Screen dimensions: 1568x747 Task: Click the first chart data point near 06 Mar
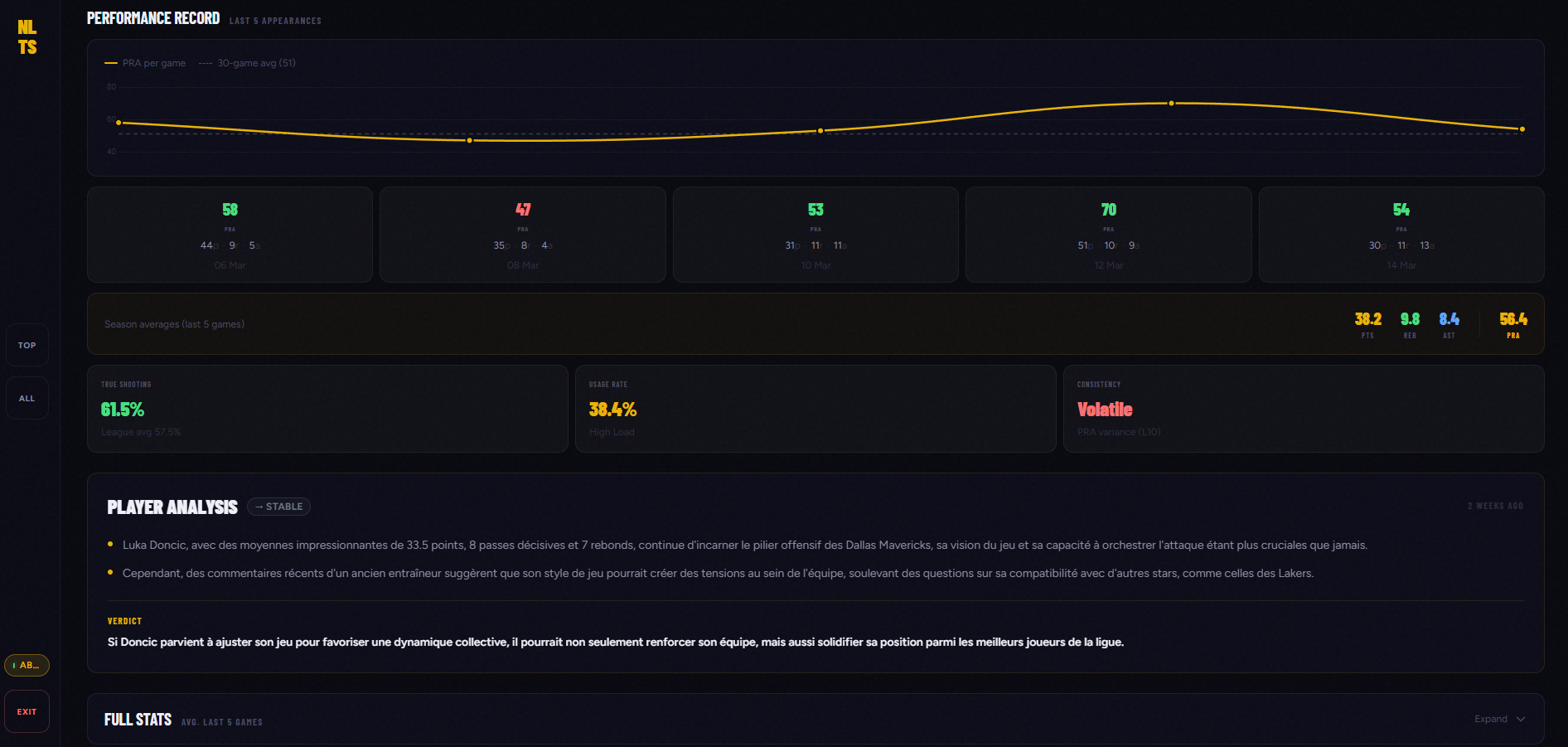pyautogui.click(x=120, y=122)
